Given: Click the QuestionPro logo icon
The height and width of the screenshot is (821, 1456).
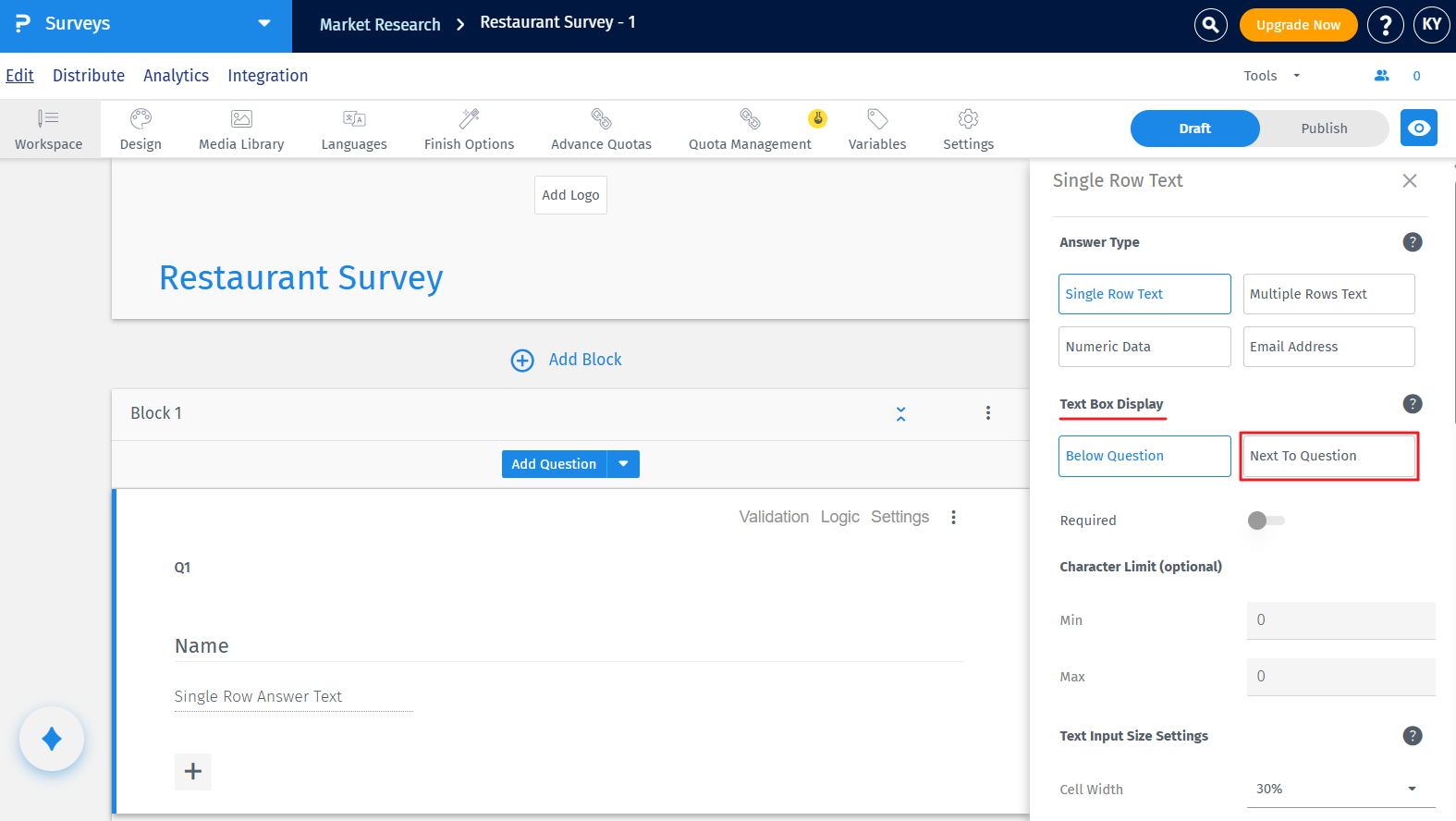Looking at the screenshot, I should tap(23, 23).
